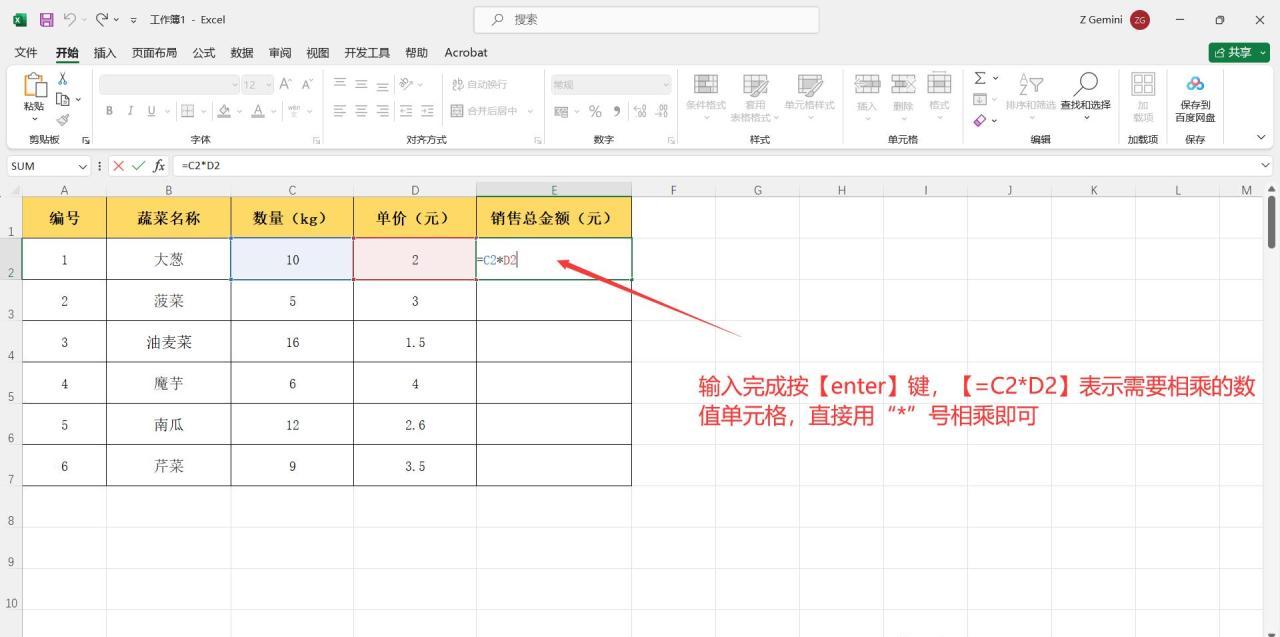Click the Fill down icon
The width and height of the screenshot is (1280, 637).
click(980, 99)
